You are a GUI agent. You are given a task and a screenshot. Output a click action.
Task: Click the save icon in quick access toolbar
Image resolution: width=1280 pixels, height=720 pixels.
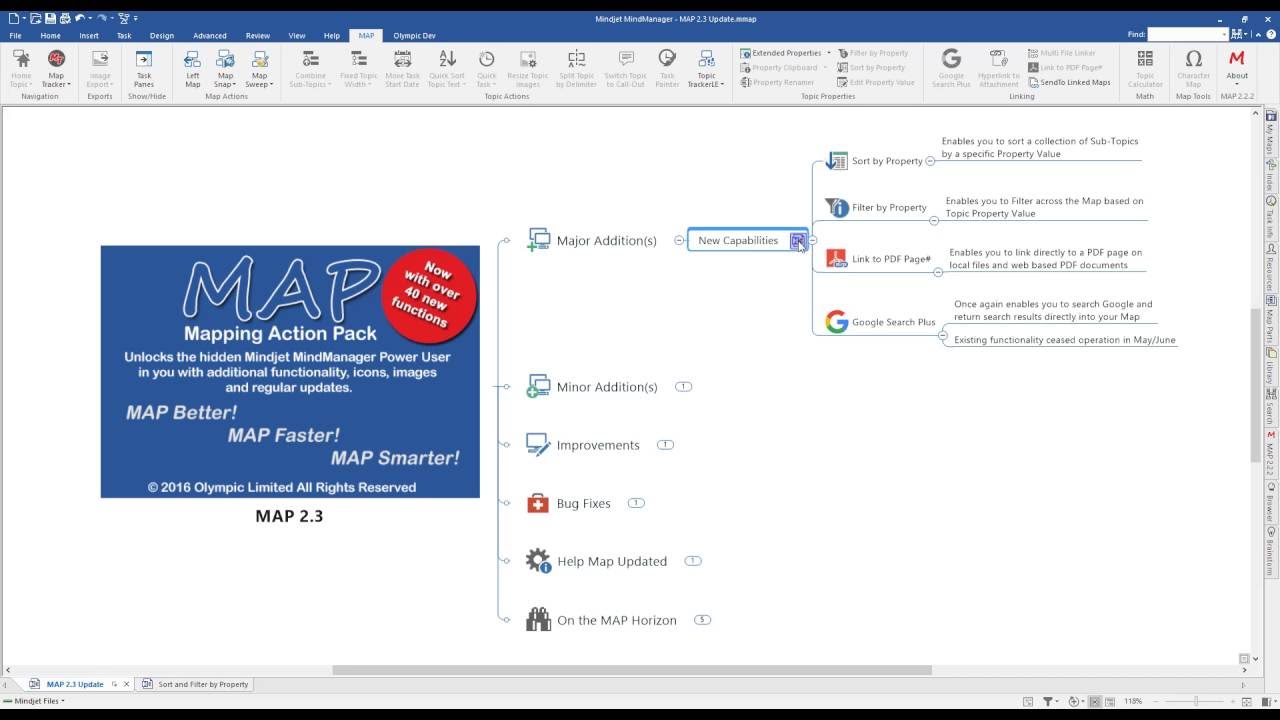pos(49,18)
